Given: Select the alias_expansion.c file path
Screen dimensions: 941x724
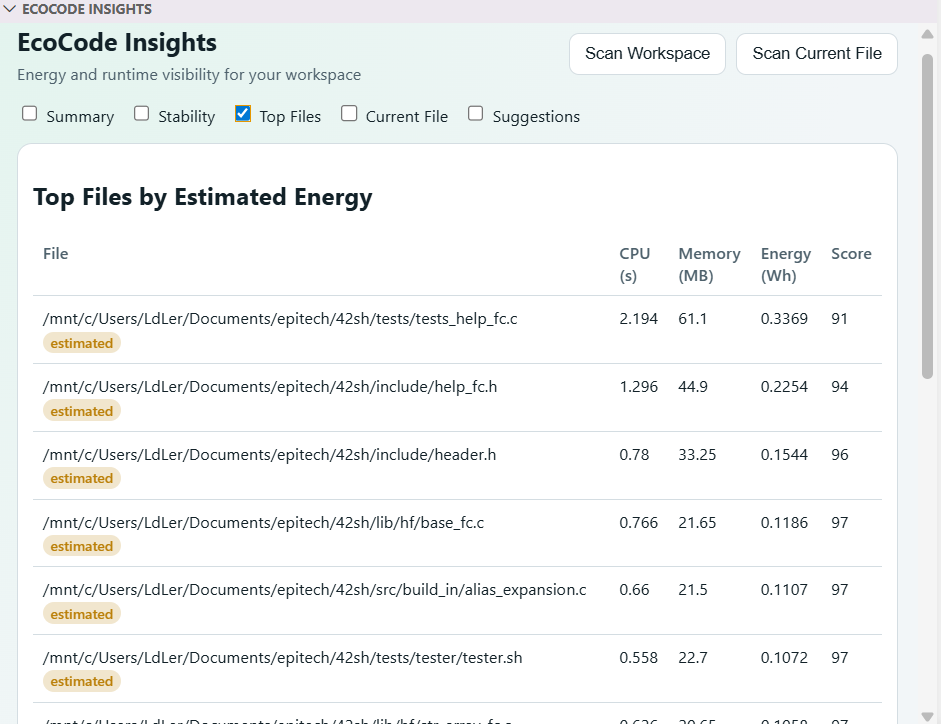Looking at the screenshot, I should click(314, 590).
